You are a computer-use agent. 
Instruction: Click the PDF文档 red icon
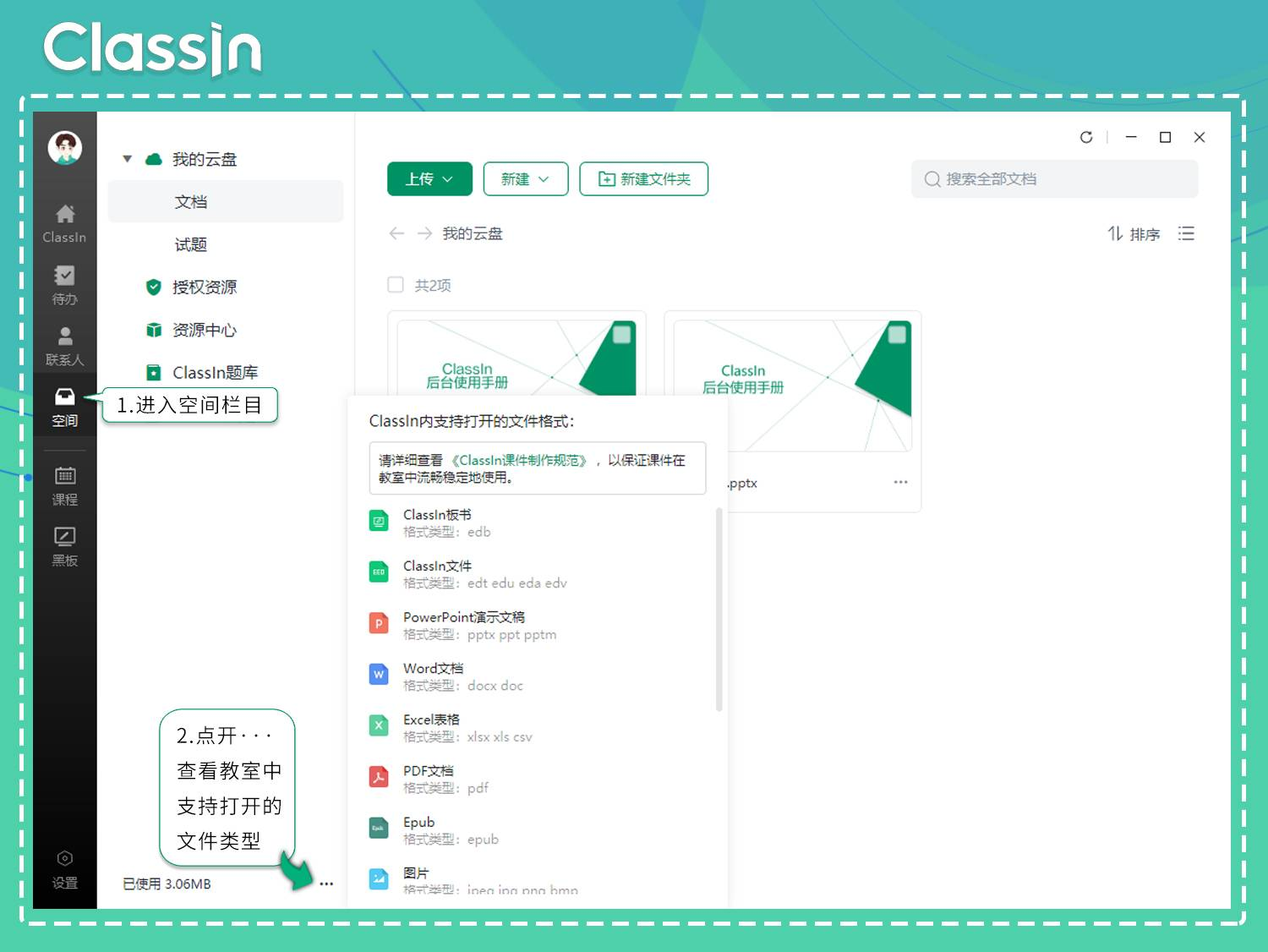point(379,777)
